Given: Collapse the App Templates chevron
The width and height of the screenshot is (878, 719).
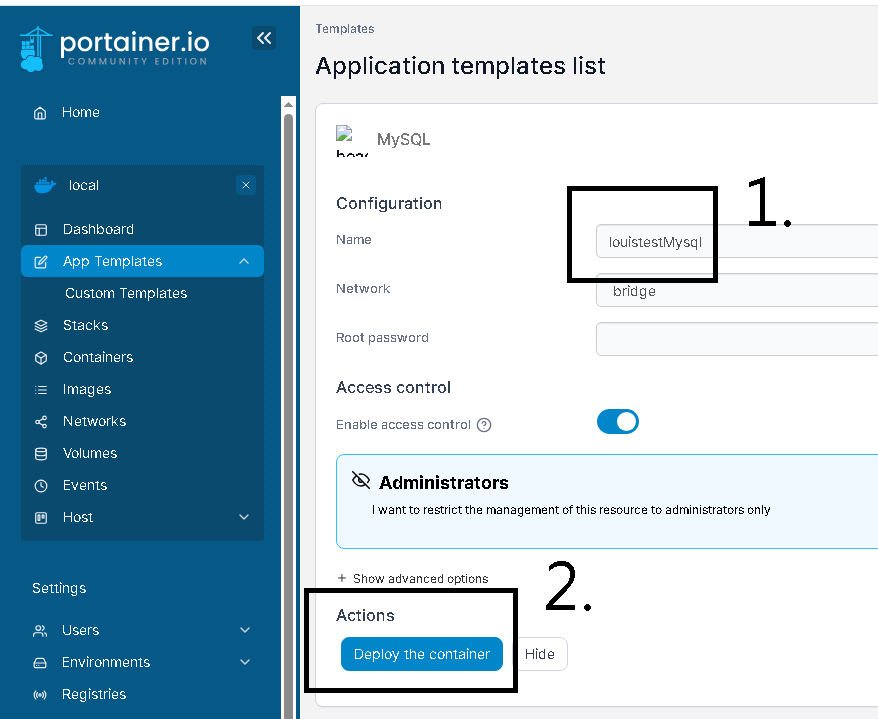Looking at the screenshot, I should (x=244, y=261).
